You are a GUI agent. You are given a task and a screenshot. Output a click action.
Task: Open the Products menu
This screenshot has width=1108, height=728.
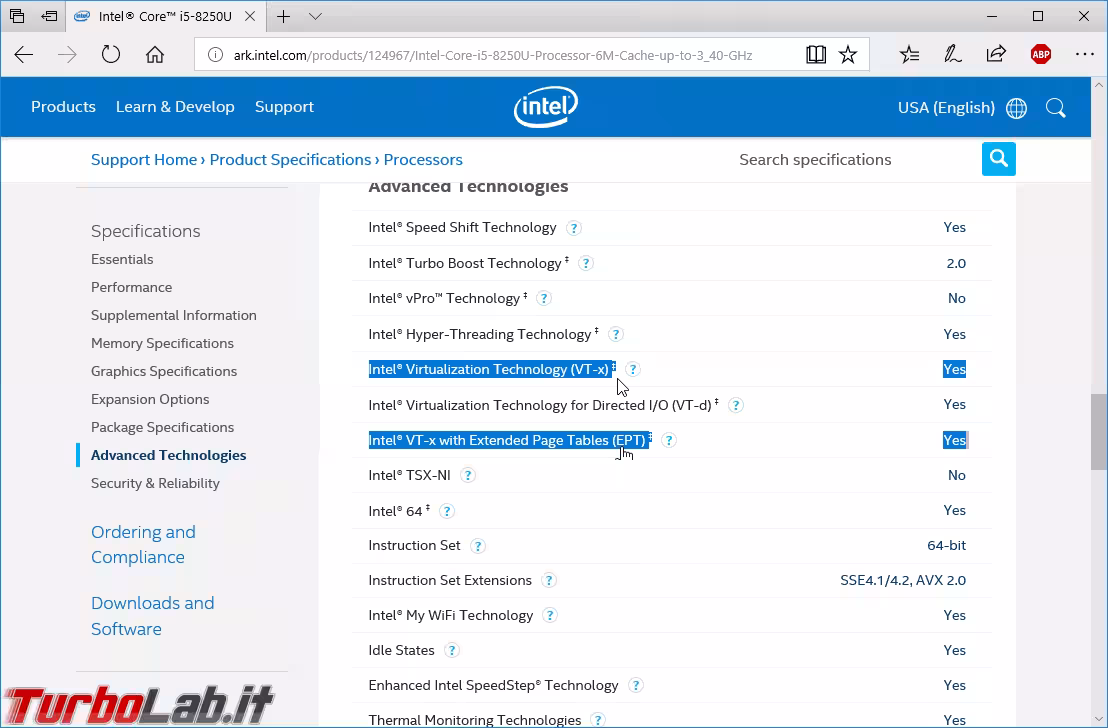pos(63,107)
